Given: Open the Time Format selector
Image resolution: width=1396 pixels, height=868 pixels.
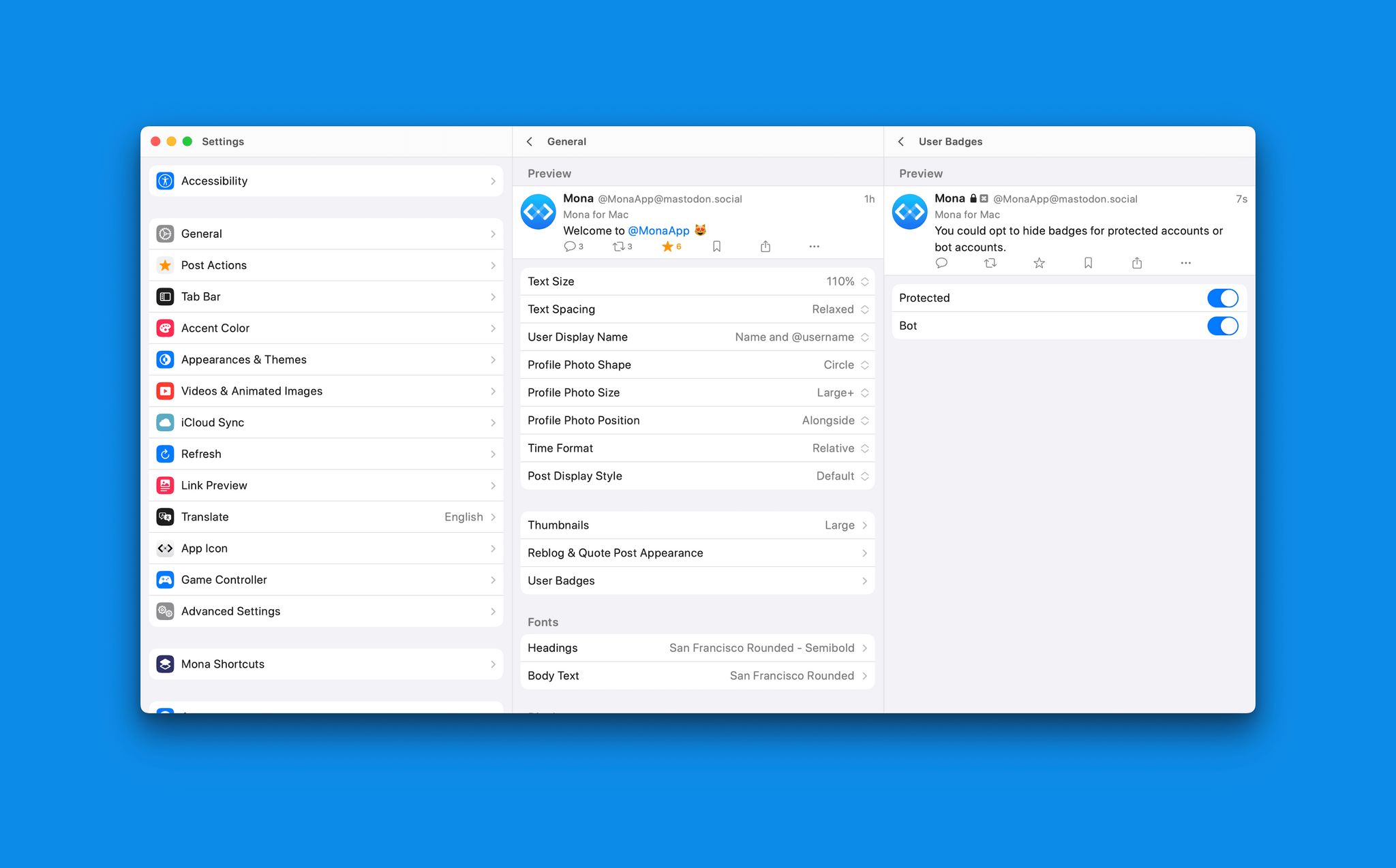Looking at the screenshot, I should click(840, 448).
